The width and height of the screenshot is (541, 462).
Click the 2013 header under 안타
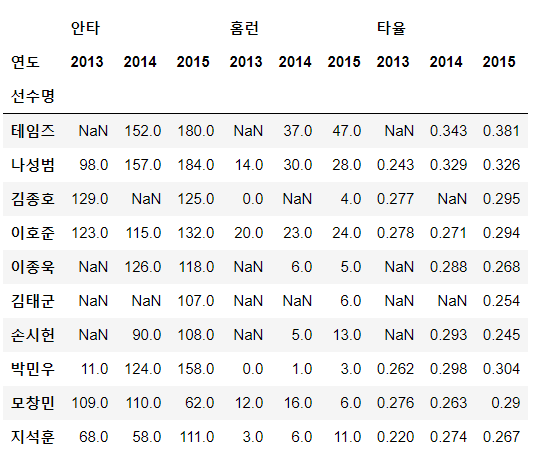tap(87, 62)
